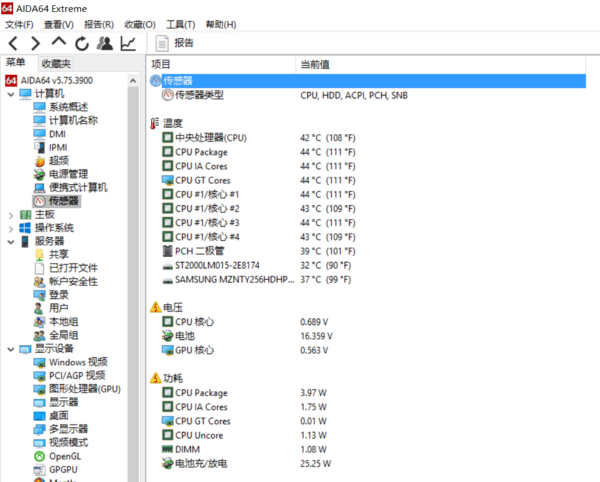The image size is (600, 482).
Task: Expand the 操作系统 tree node
Action: click(11, 229)
